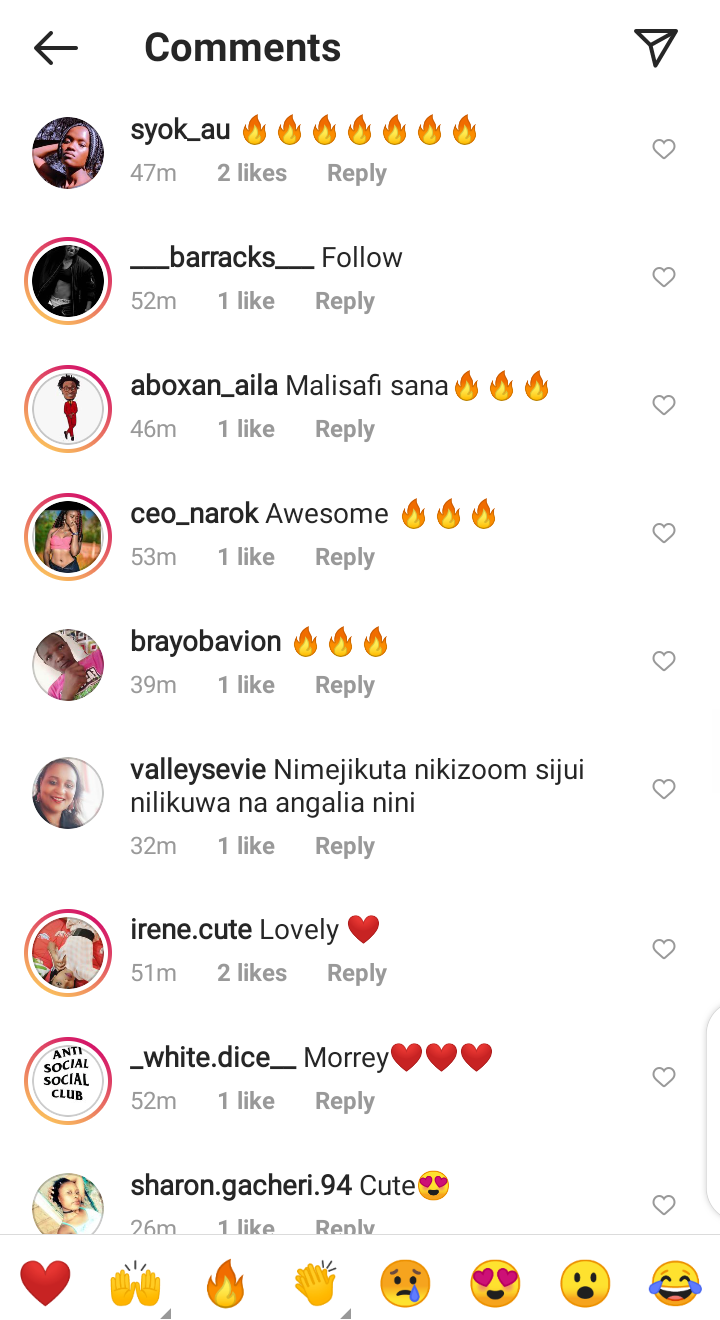Open aboxan_aila username profile link
720x1320 pixels.
(204, 386)
